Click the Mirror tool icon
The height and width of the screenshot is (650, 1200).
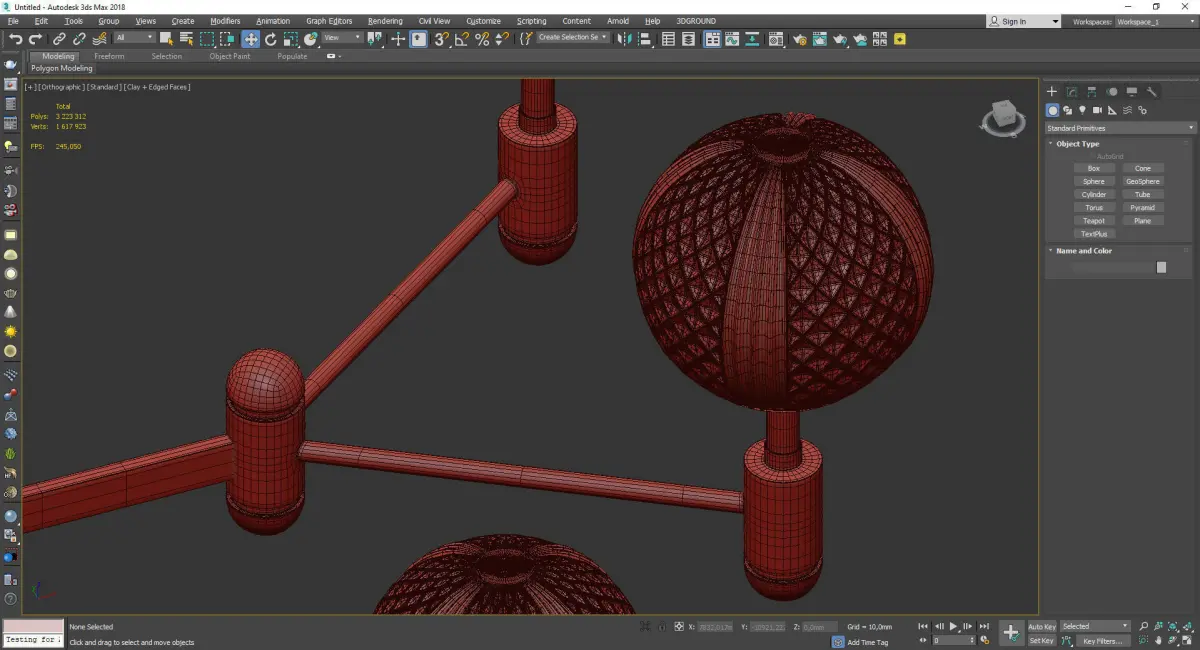tap(624, 39)
